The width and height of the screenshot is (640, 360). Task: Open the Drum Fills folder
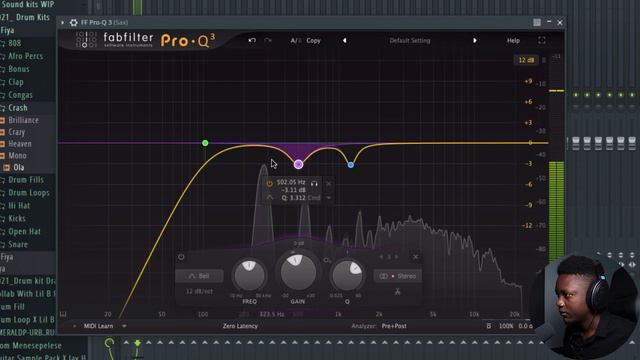tap(26, 180)
